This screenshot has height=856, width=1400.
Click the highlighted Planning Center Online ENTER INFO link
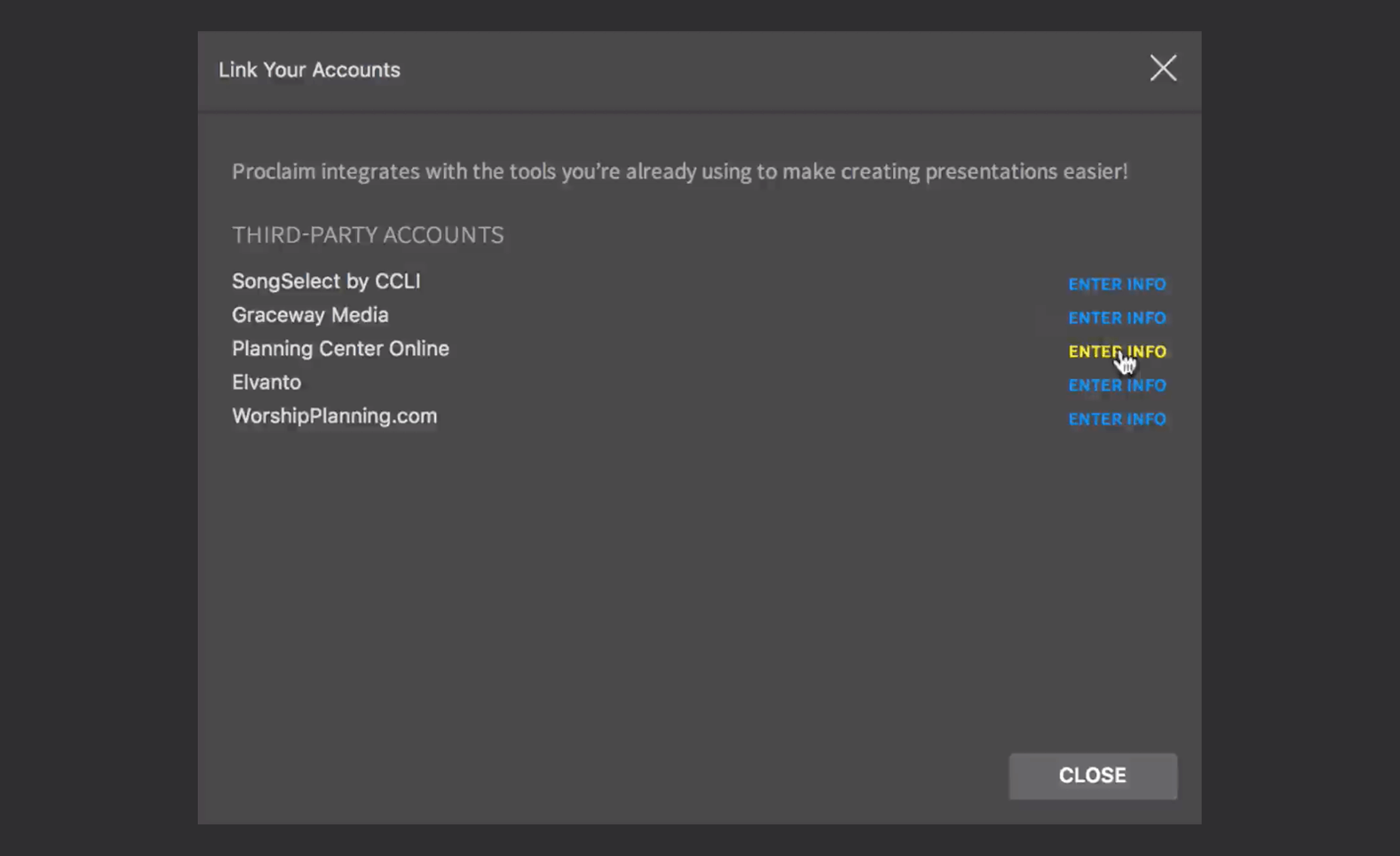coord(1117,351)
